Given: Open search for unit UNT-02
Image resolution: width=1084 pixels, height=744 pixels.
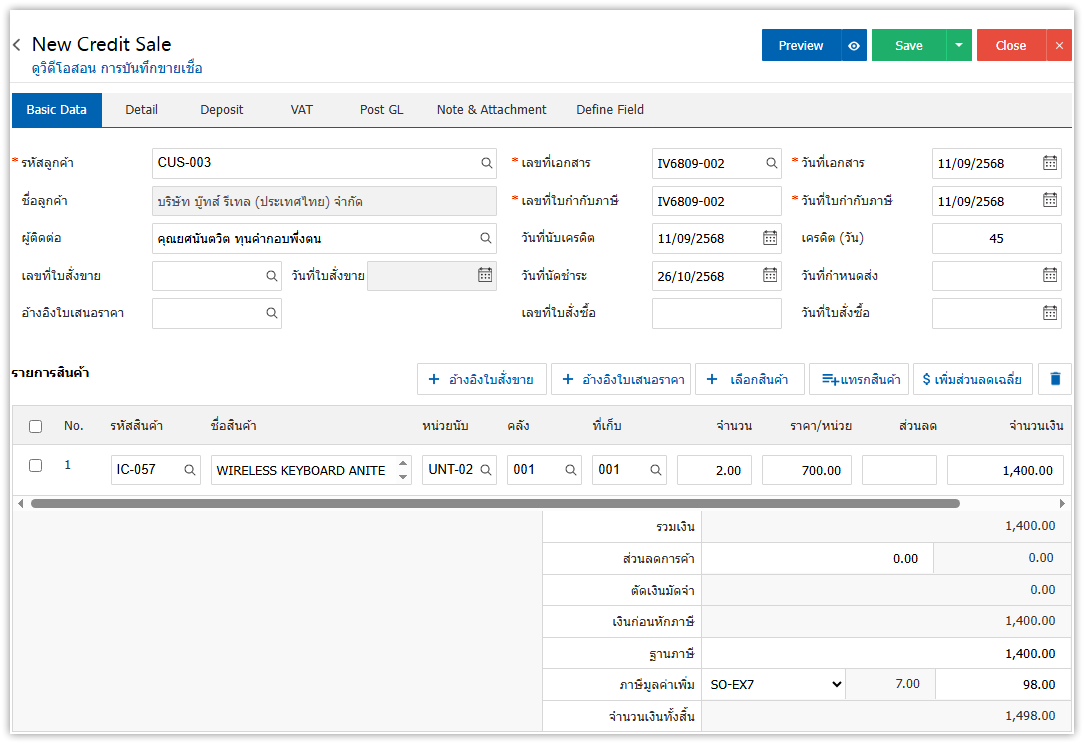Looking at the screenshot, I should 485,470.
